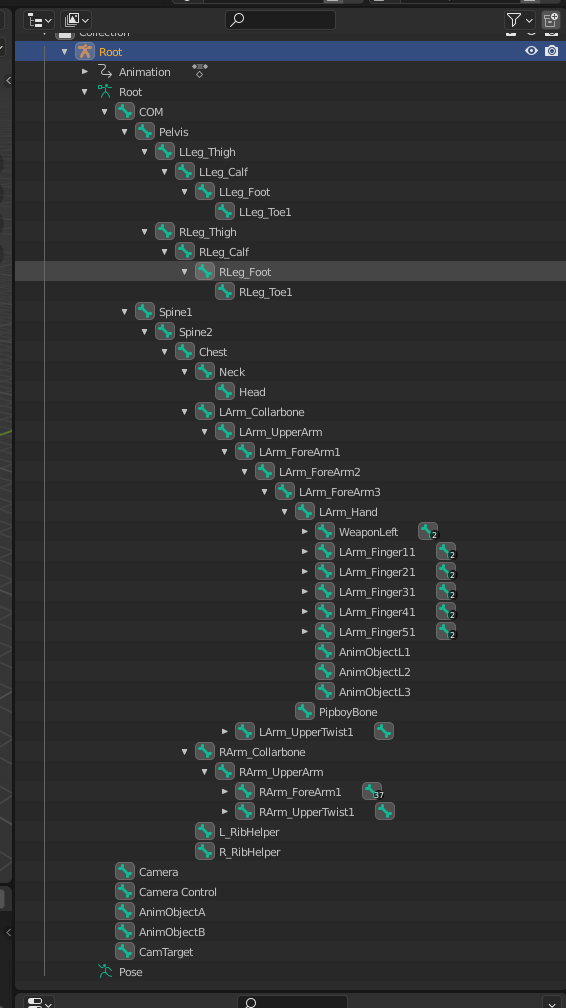Select the LArm_Finger21 bone name
Viewport: 566px width, 1008px height.
[x=377, y=572]
